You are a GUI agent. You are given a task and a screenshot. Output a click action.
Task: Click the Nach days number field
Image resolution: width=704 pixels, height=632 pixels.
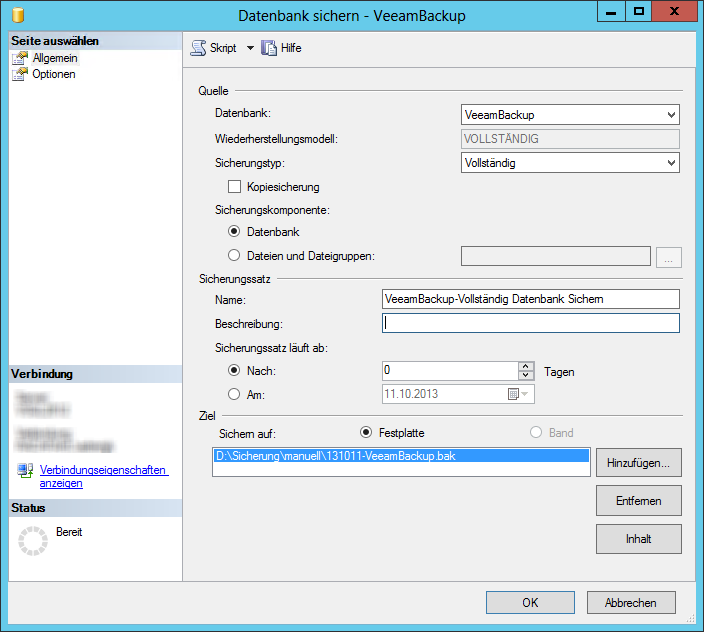click(x=450, y=371)
